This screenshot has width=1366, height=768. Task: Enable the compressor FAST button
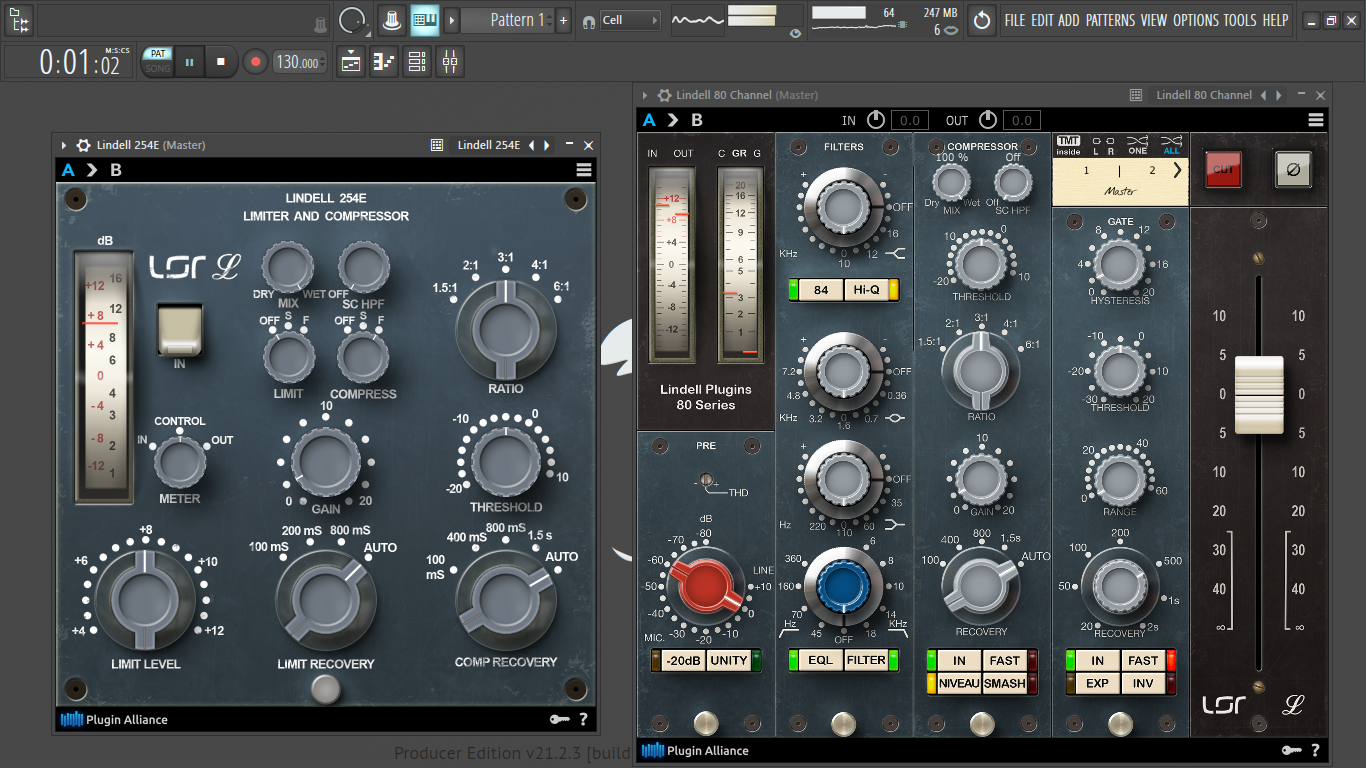(1004, 661)
